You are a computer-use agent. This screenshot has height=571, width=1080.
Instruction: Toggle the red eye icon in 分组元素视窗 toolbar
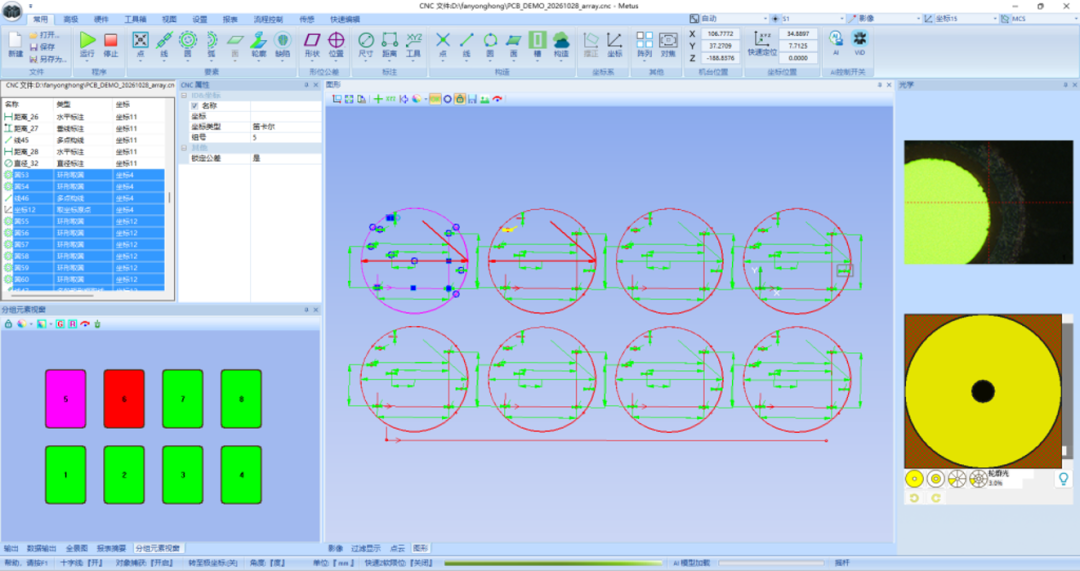tap(85, 324)
